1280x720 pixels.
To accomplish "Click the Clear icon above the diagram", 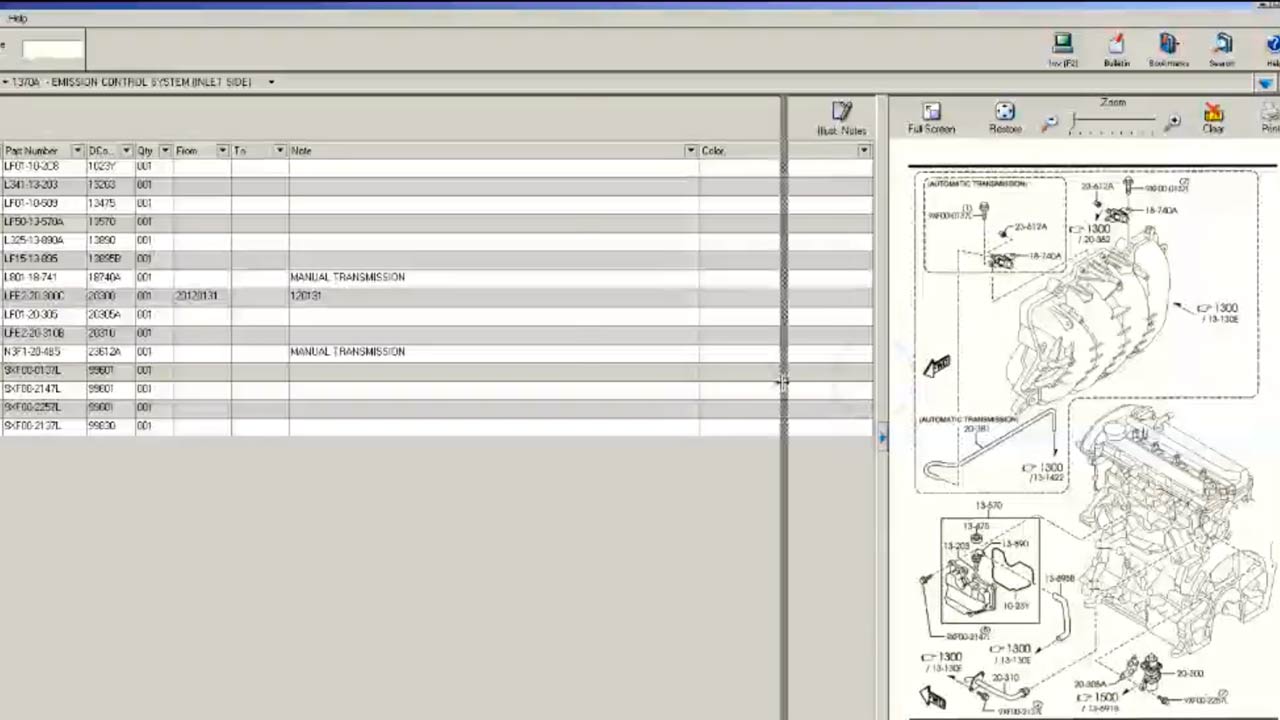I will tap(1213, 118).
